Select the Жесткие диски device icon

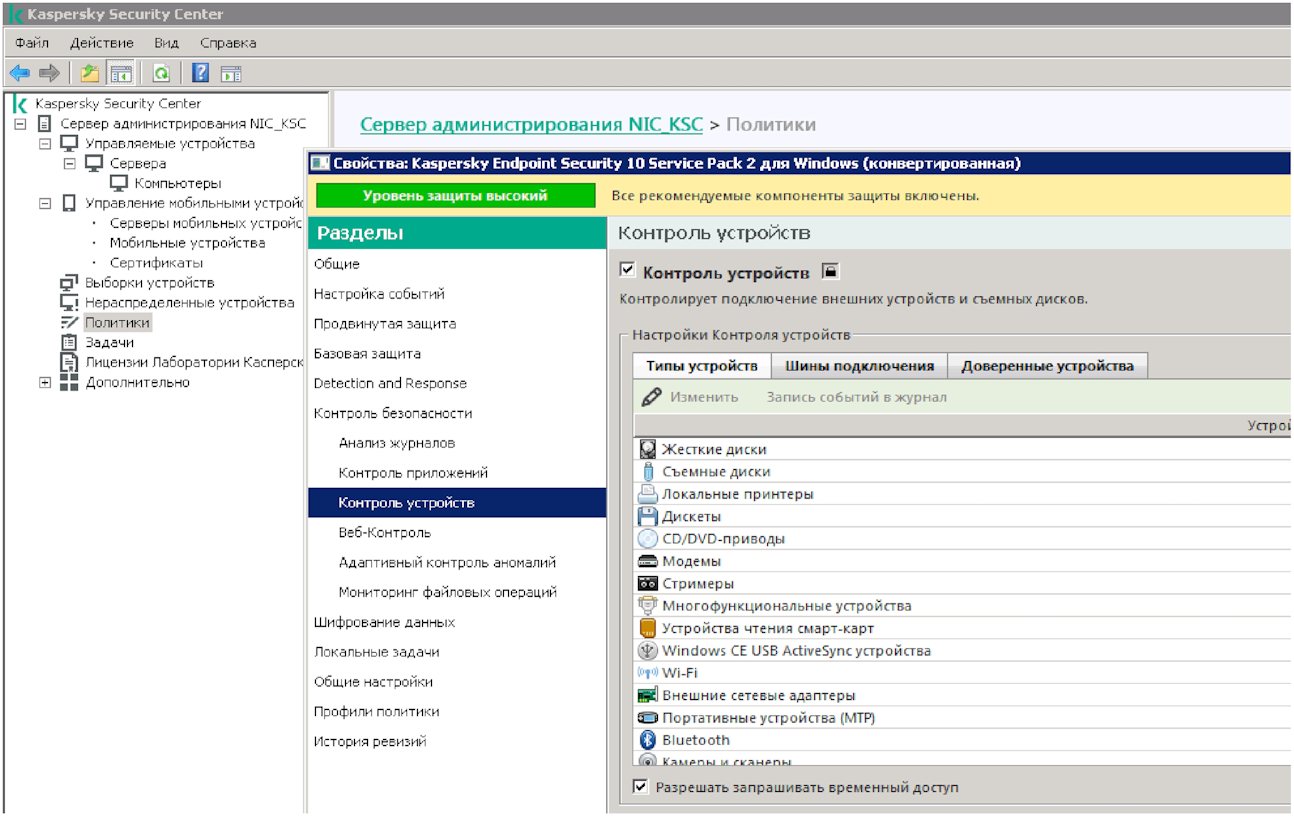[x=648, y=450]
